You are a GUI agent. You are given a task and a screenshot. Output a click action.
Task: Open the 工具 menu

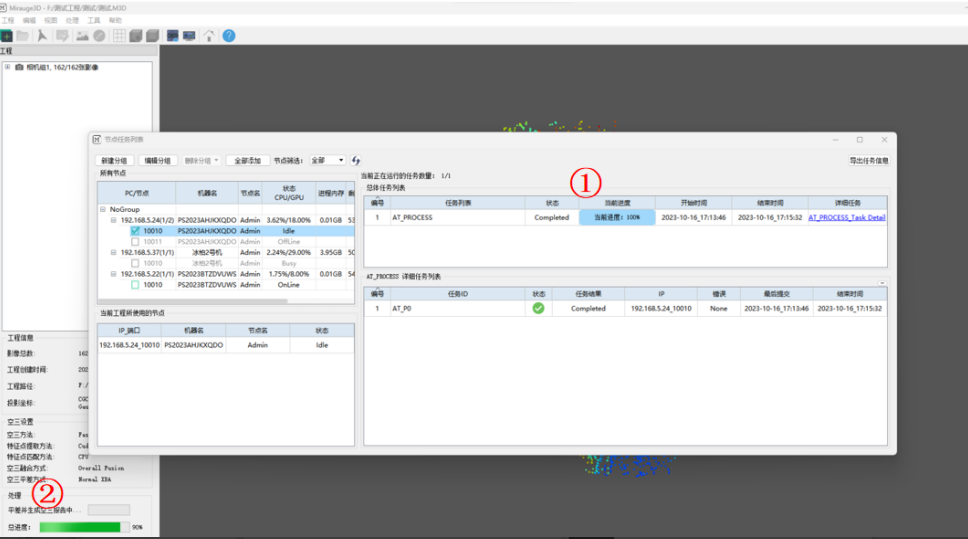pyautogui.click(x=94, y=20)
